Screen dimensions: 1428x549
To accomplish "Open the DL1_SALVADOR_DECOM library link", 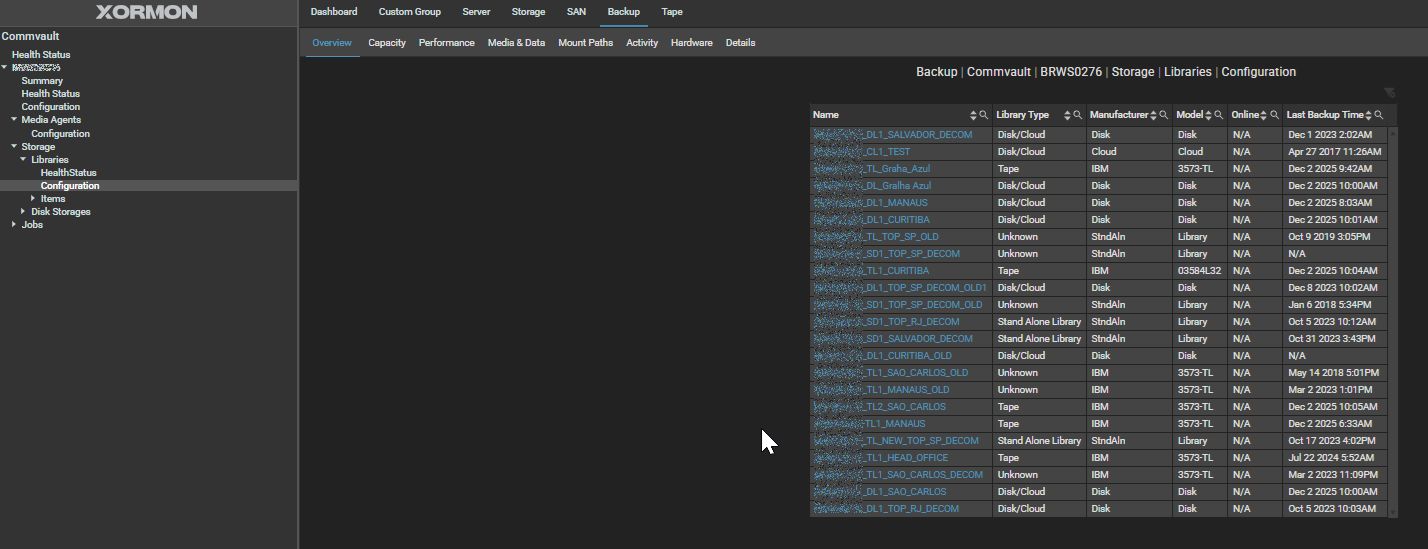I will click(x=918, y=135).
